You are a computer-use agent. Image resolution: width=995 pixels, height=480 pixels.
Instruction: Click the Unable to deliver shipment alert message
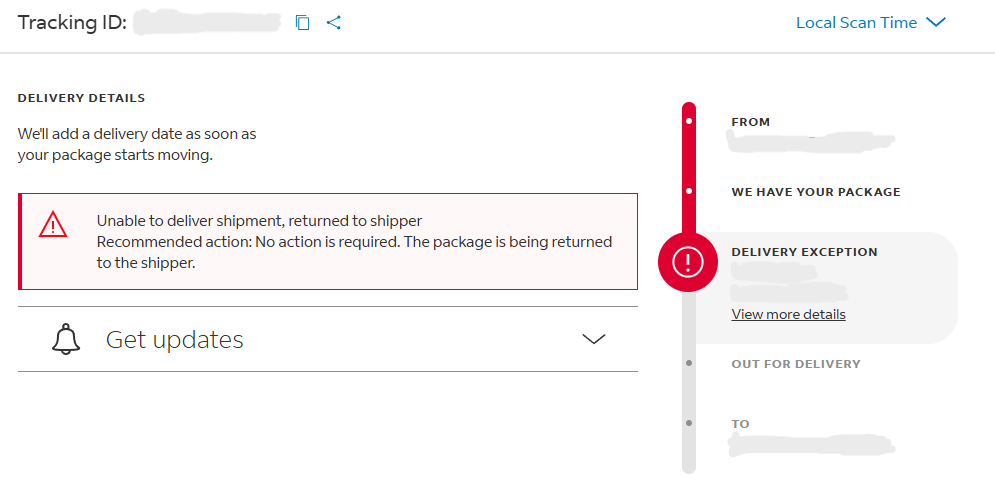coord(259,221)
